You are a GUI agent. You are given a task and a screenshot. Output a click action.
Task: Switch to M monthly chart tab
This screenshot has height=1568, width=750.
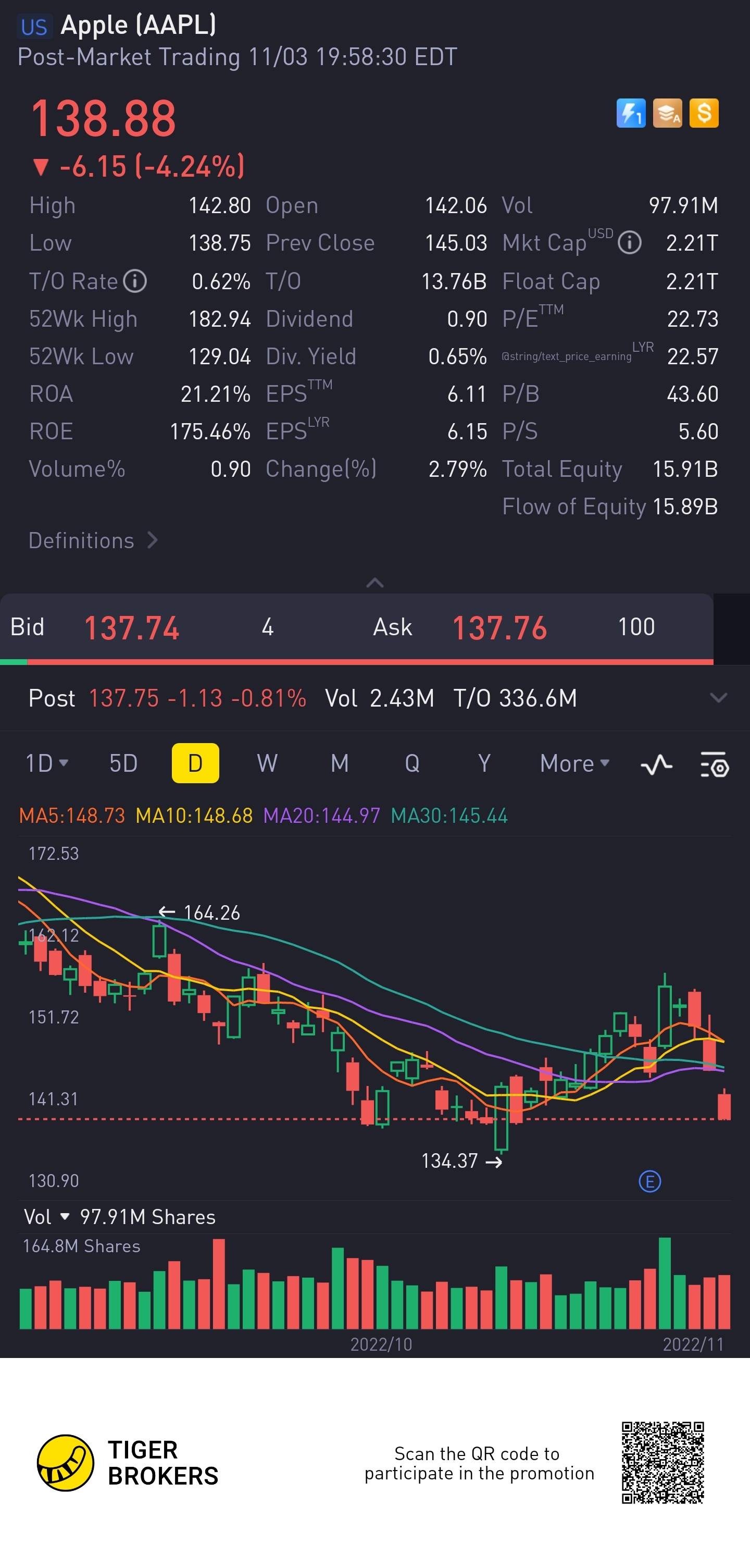(340, 763)
